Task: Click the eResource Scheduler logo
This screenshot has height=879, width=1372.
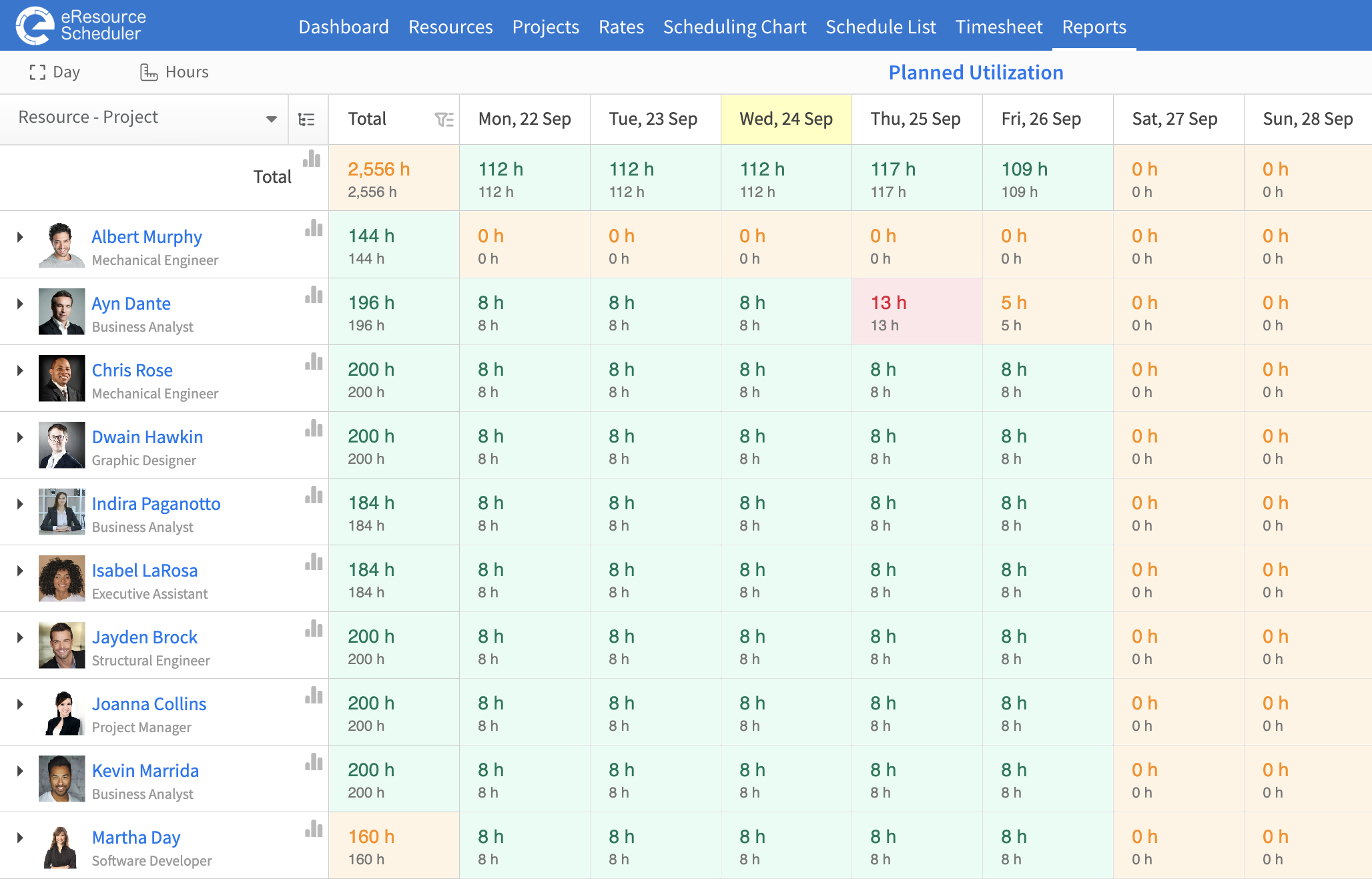Action: [81, 25]
